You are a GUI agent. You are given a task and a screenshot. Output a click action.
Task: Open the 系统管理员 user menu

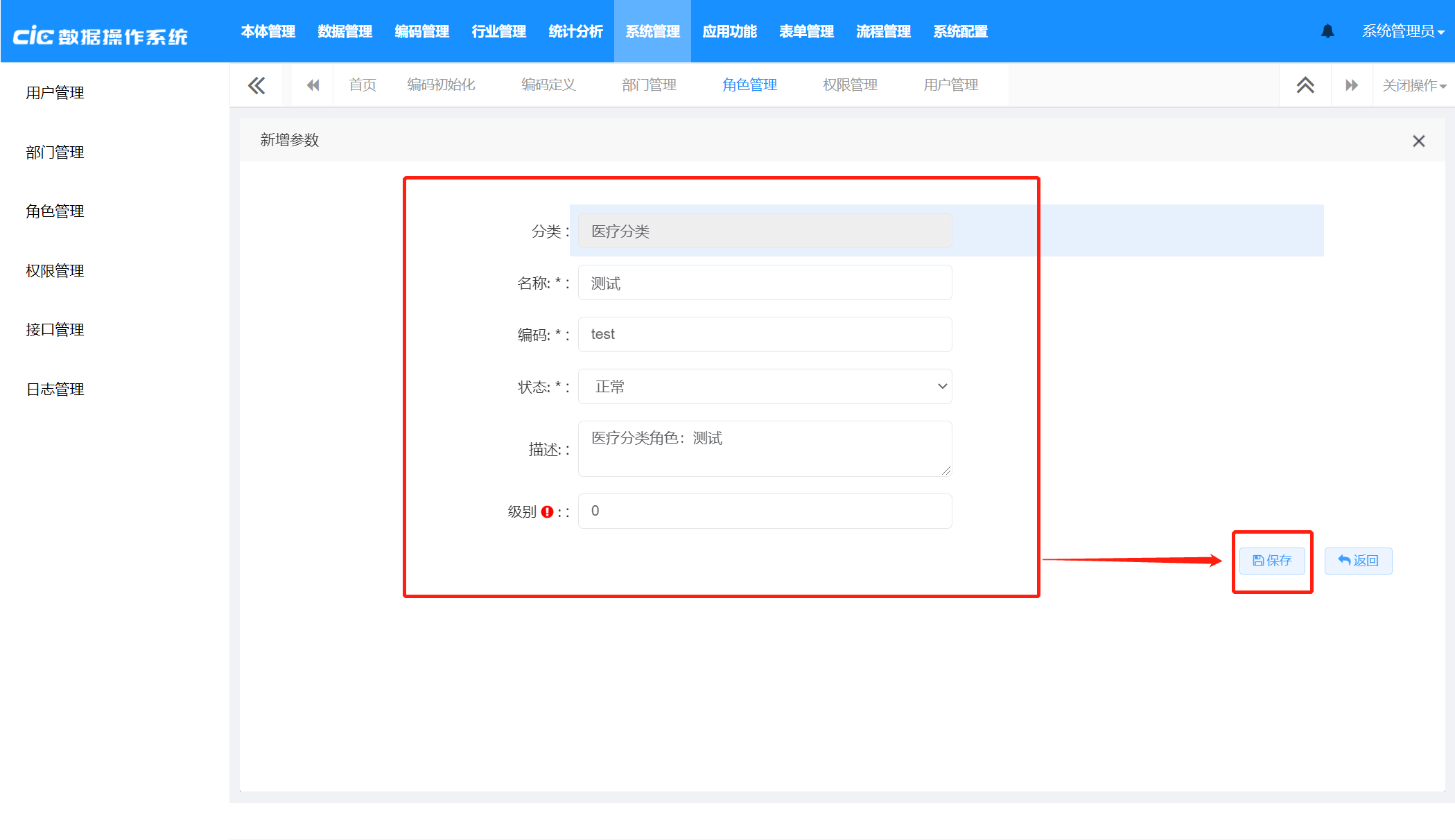pos(1402,31)
